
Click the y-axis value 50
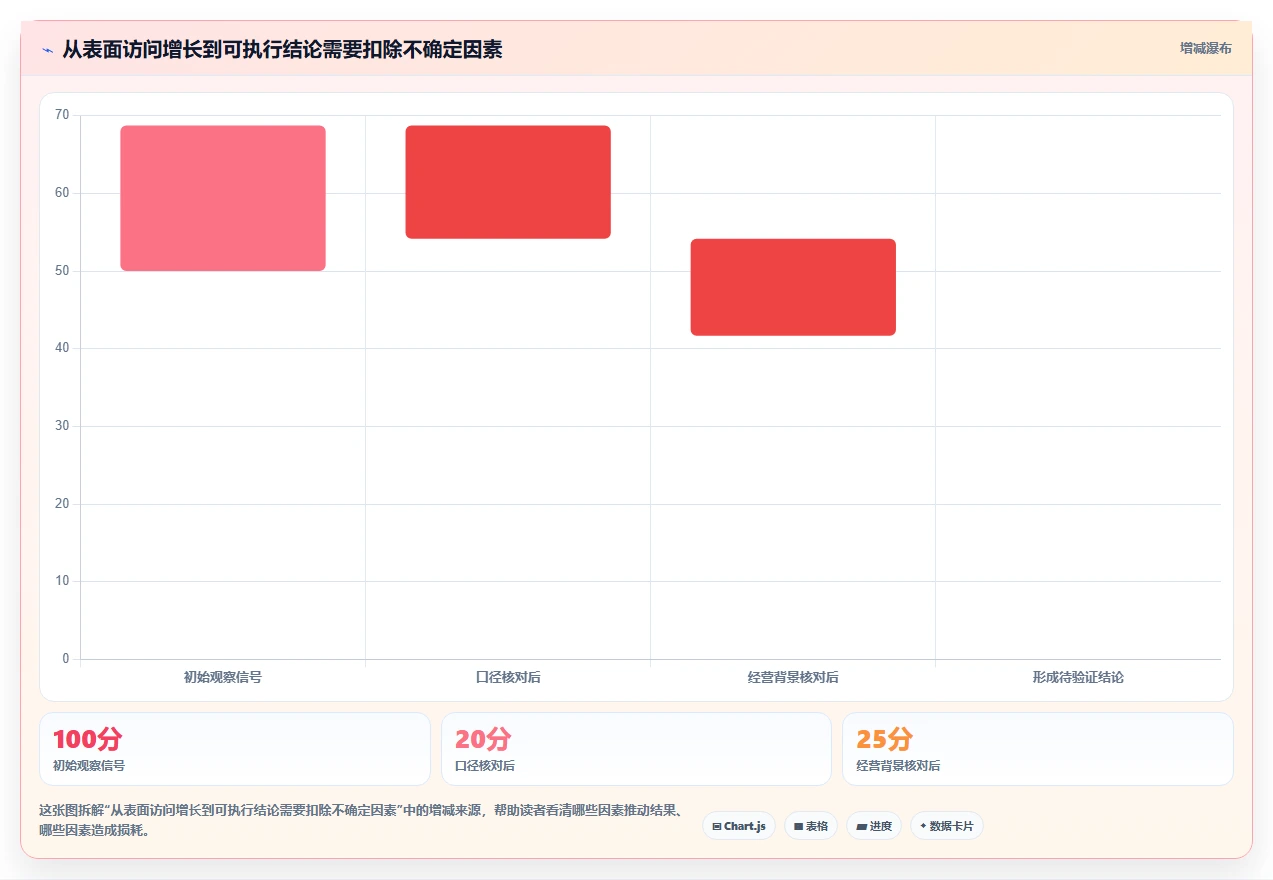click(62, 271)
